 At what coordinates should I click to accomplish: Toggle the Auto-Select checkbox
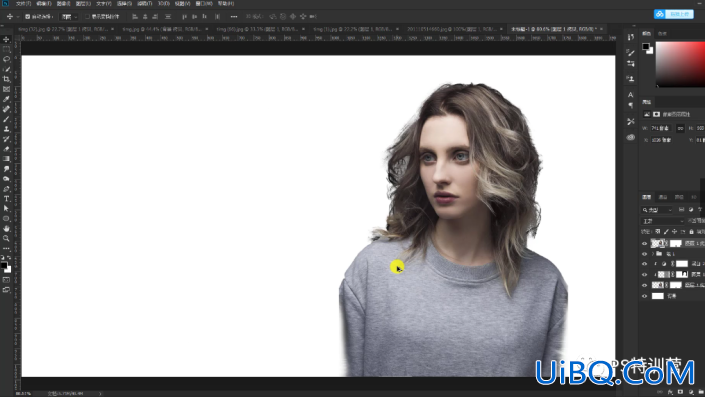coord(27,17)
